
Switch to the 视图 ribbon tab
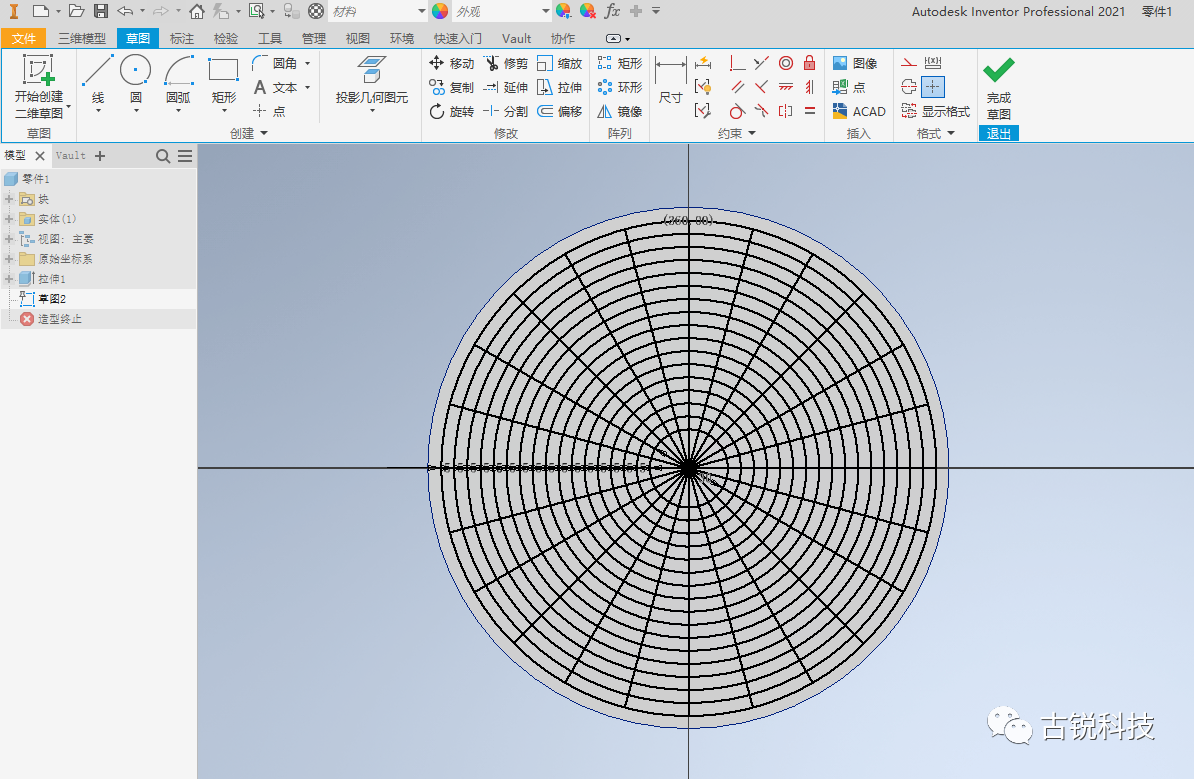coord(357,38)
